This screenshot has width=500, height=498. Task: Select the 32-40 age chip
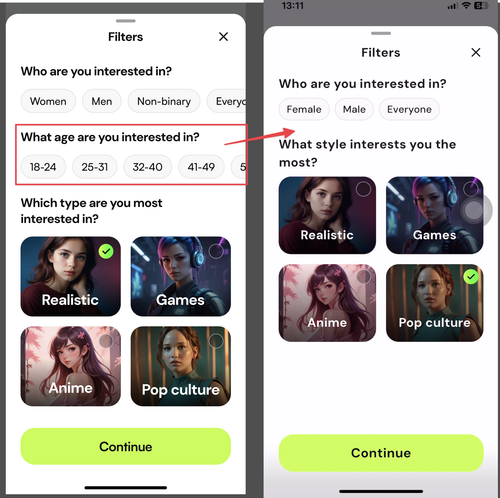pyautogui.click(x=148, y=167)
